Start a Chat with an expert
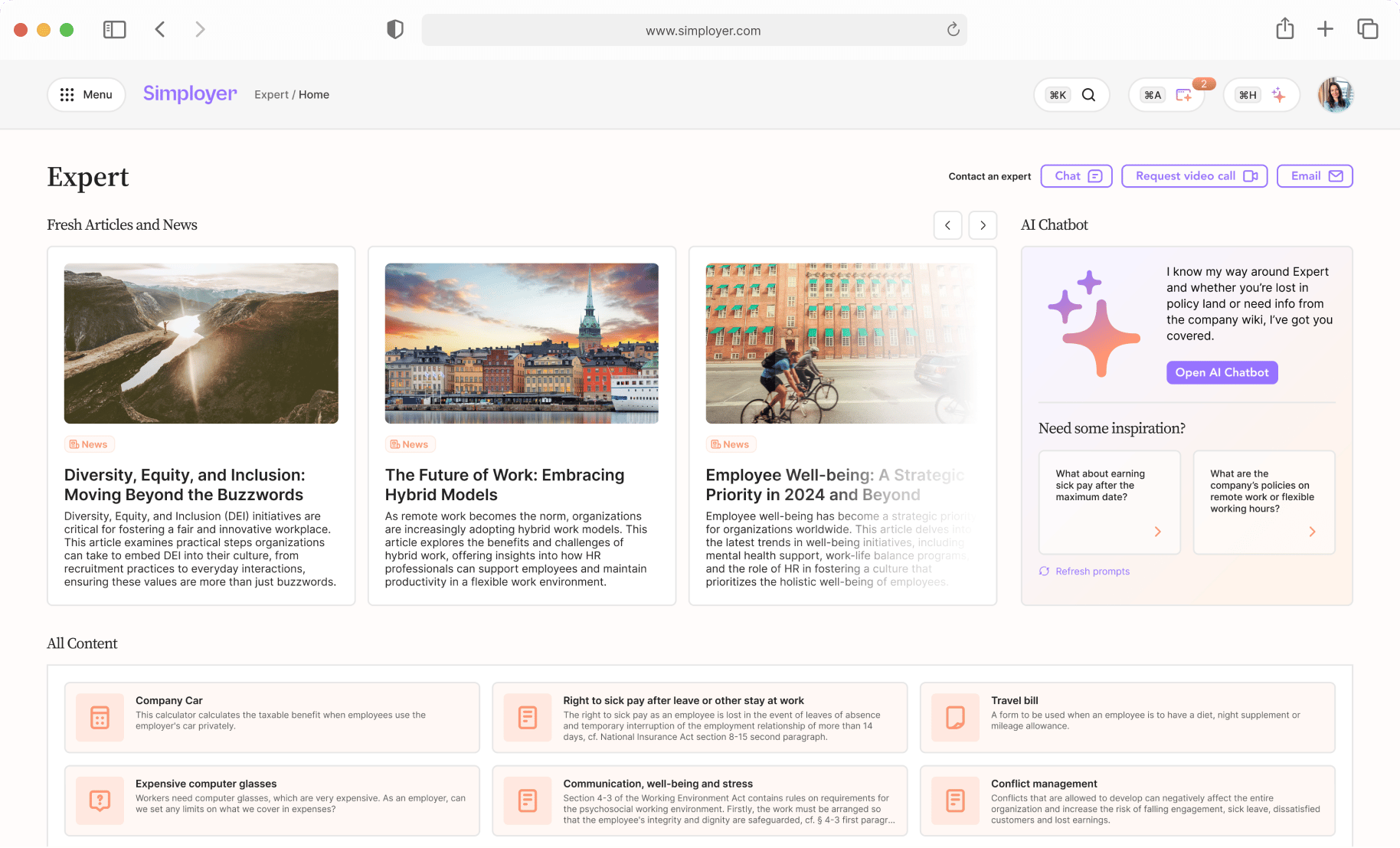The height and width of the screenshot is (848, 1400). click(1076, 176)
